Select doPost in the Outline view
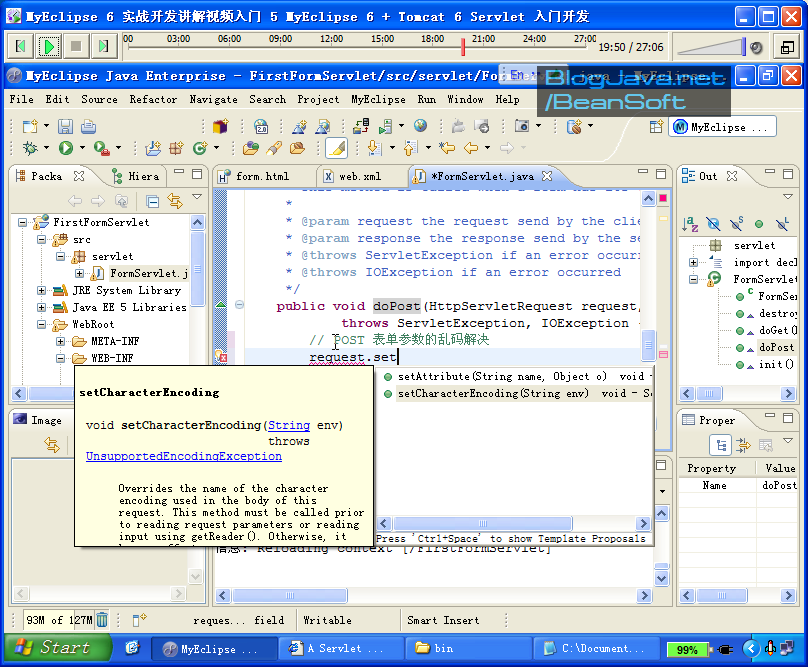Screen dimensions: 808x667 pos(776,347)
